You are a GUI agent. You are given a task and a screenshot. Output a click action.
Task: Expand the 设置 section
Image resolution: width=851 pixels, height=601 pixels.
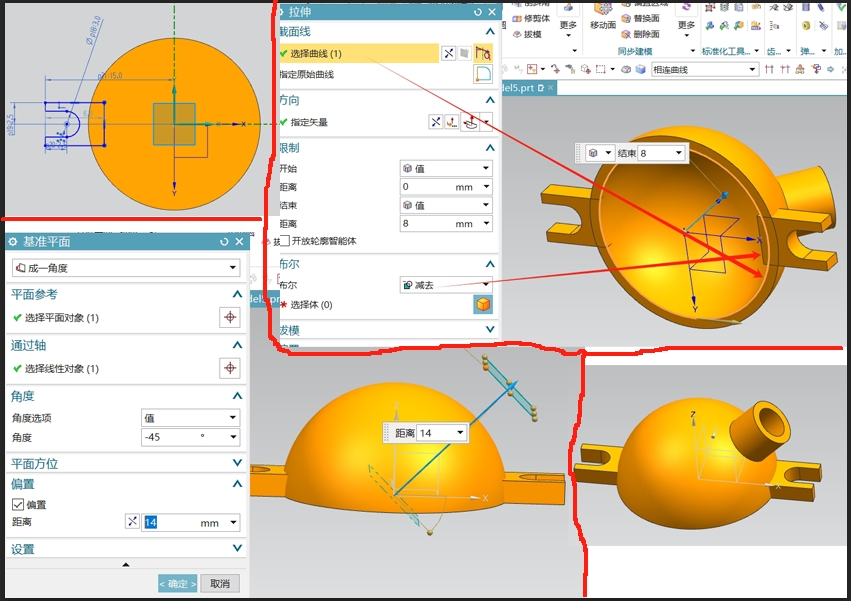(237, 548)
